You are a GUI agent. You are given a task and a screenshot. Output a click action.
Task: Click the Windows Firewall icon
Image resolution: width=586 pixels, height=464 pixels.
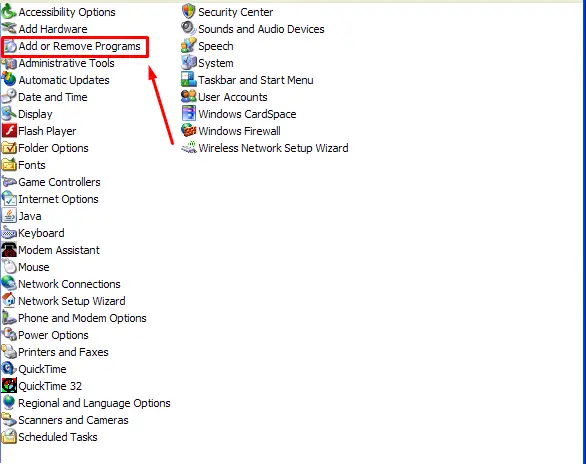(189, 131)
